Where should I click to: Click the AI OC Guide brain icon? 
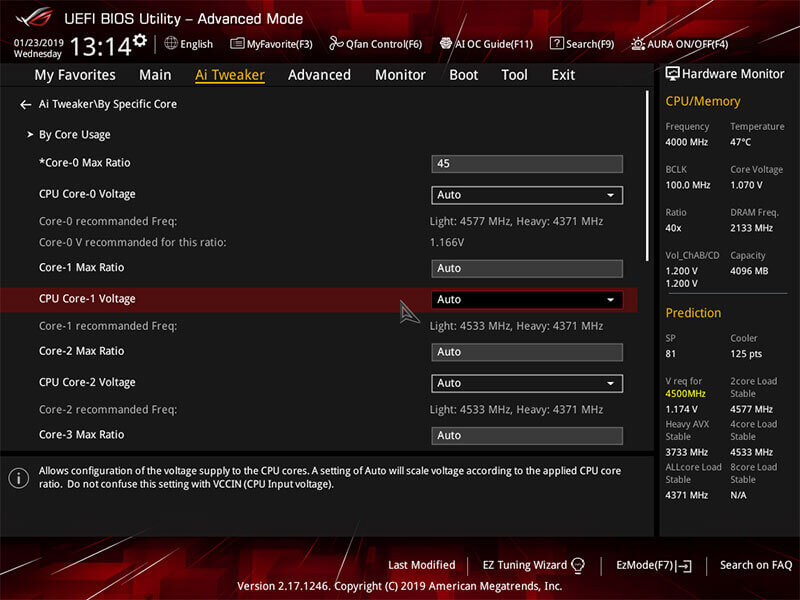446,43
